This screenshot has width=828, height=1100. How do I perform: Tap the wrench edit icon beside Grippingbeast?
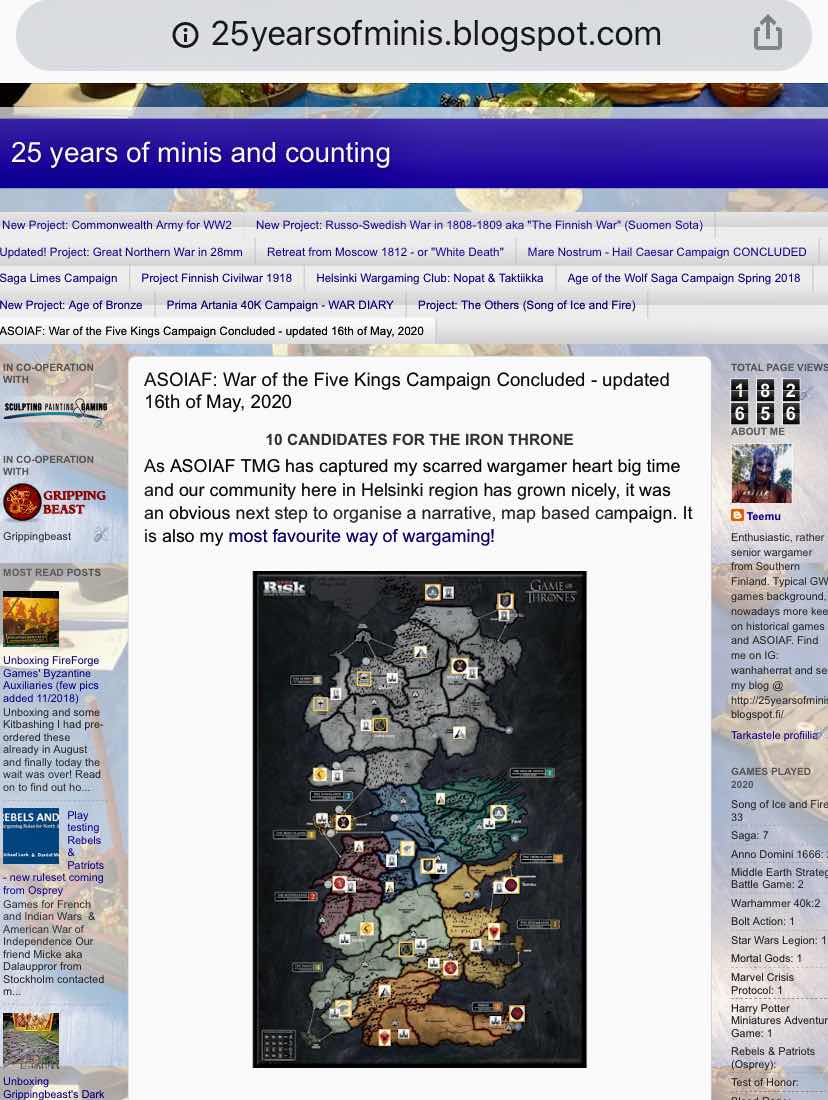(x=100, y=535)
